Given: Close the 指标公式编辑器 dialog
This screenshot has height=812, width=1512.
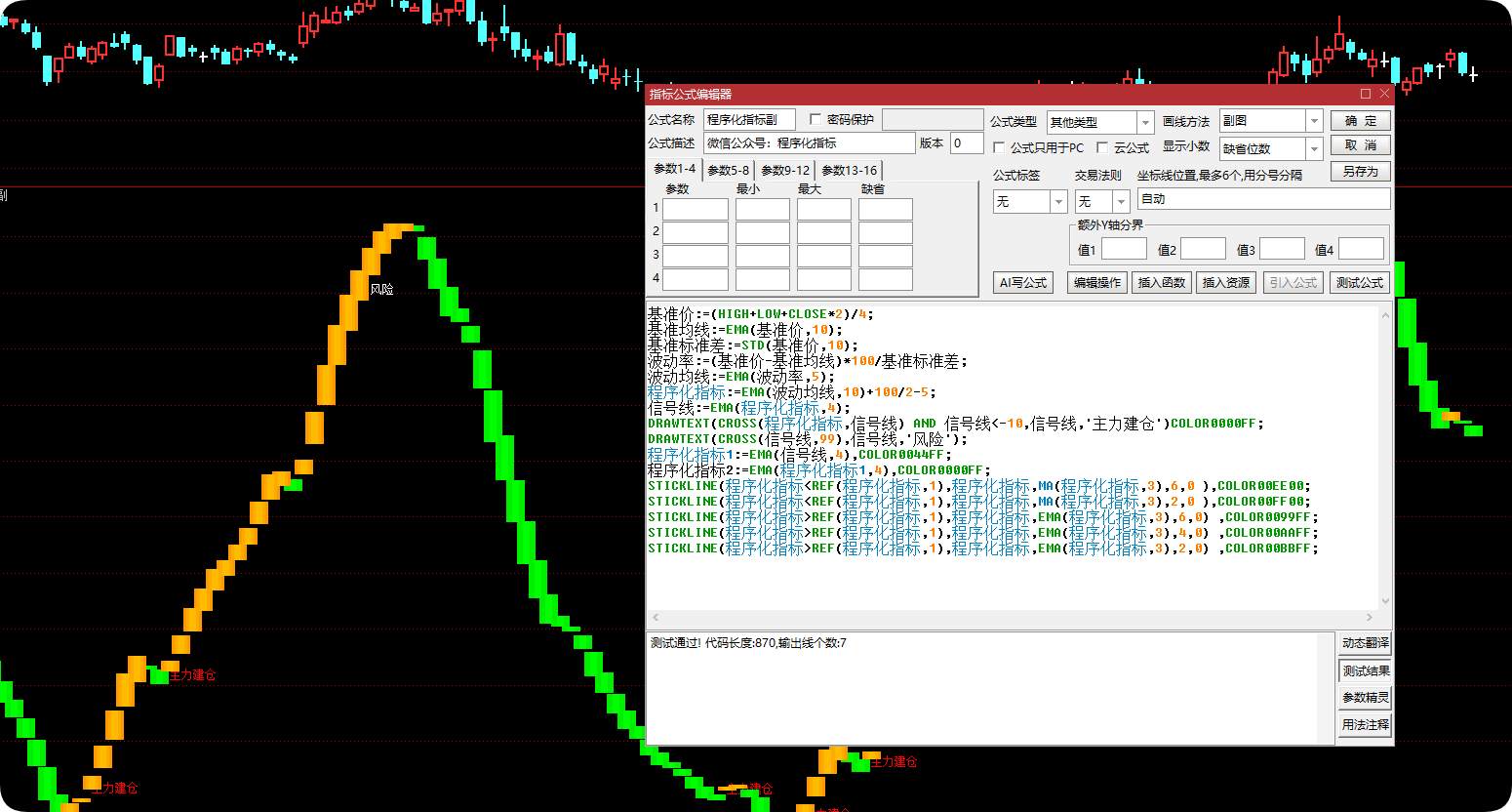Looking at the screenshot, I should coord(1384,94).
